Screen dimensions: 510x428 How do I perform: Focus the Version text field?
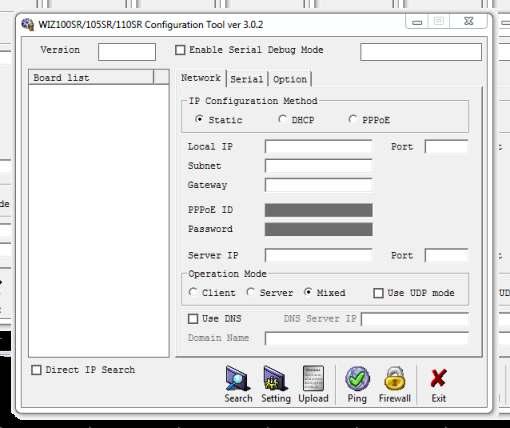pyautogui.click(x=127, y=52)
